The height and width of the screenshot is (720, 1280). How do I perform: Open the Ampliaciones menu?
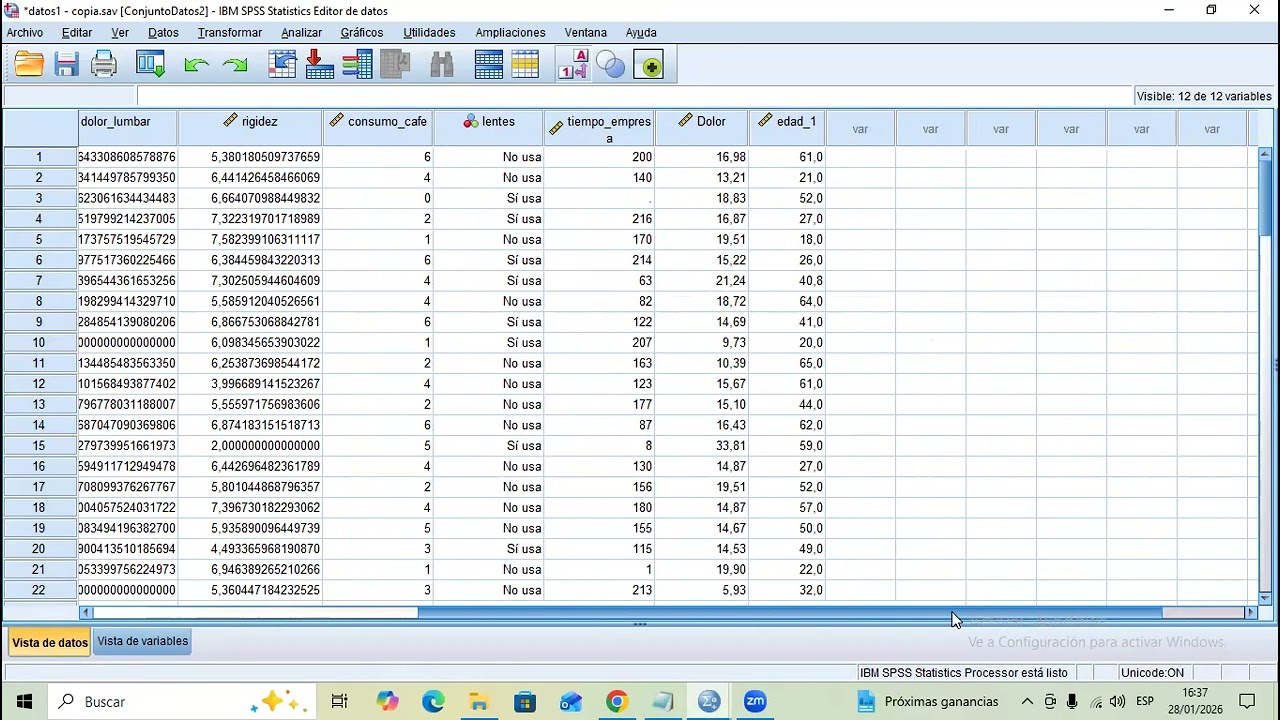[511, 33]
